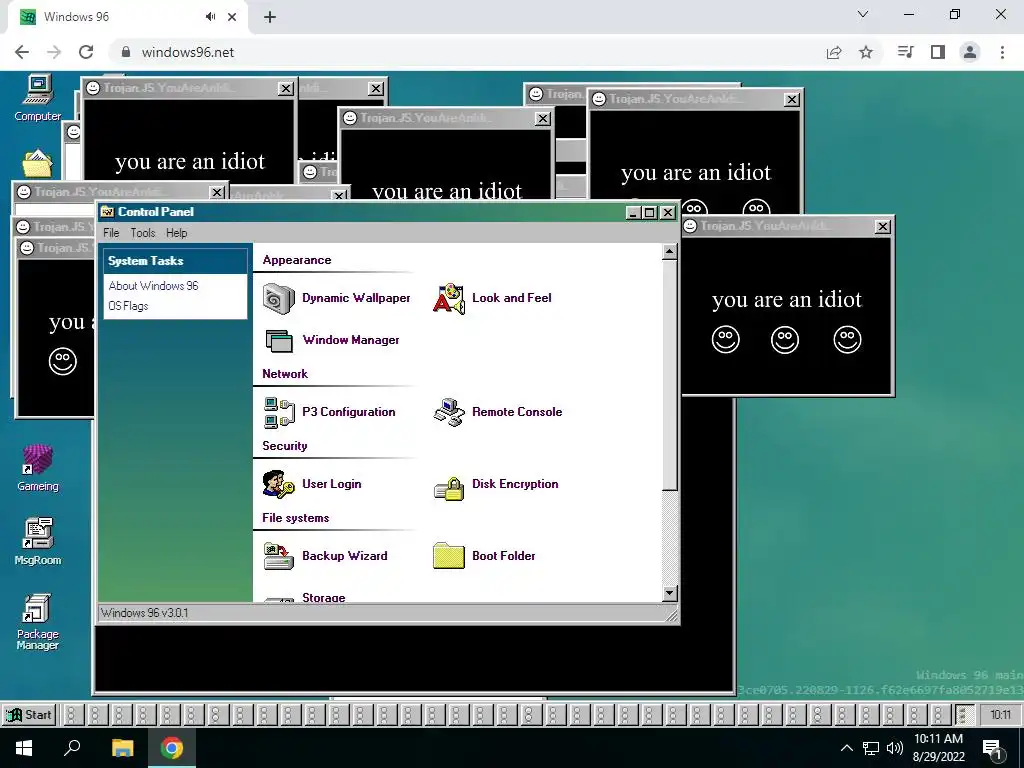Share this page via share icon
Image resolution: width=1024 pixels, height=768 pixels.
pos(834,52)
